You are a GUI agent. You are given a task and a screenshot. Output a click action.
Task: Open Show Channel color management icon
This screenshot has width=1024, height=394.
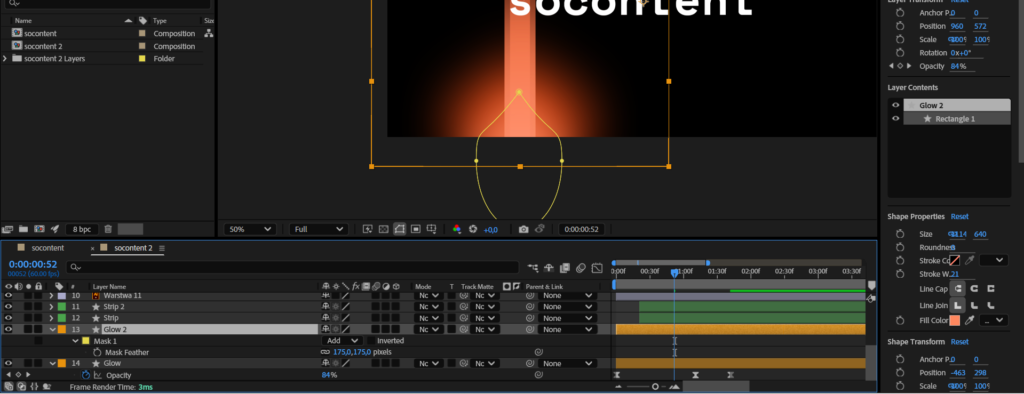point(456,229)
